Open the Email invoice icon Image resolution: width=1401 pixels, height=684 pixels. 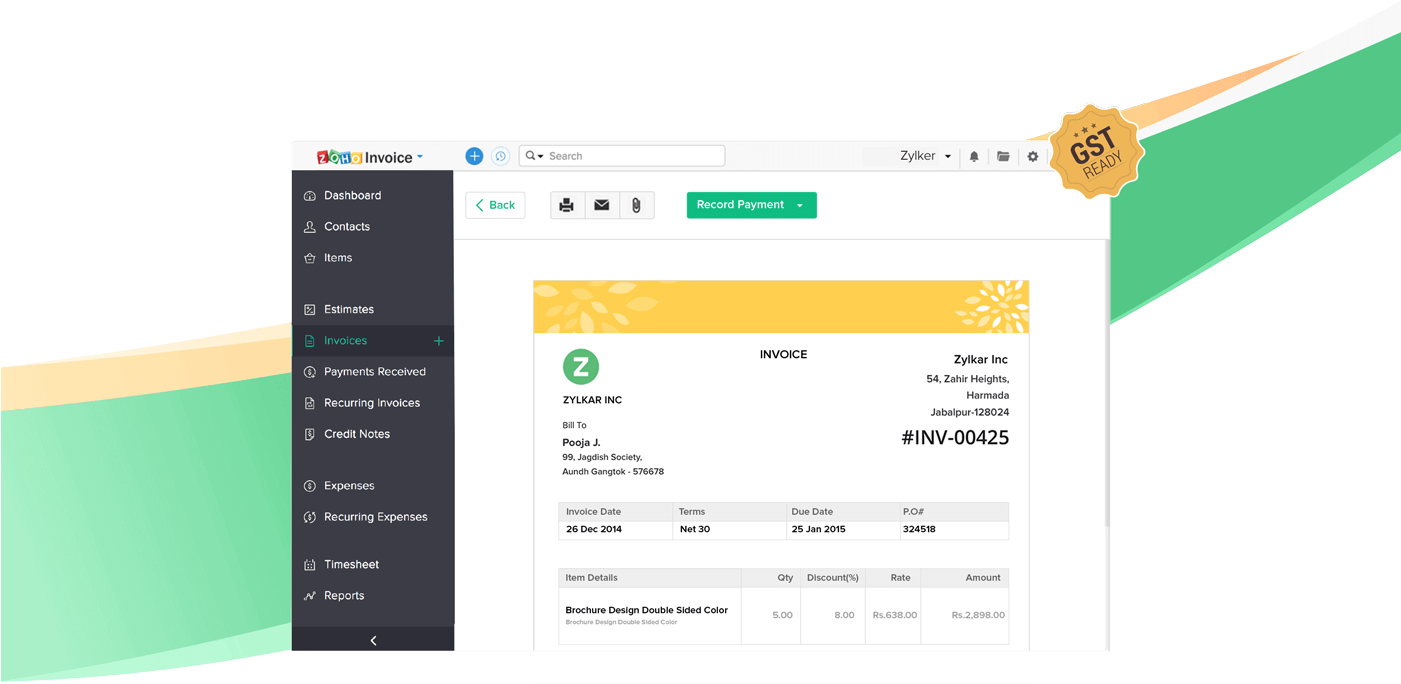(x=601, y=204)
